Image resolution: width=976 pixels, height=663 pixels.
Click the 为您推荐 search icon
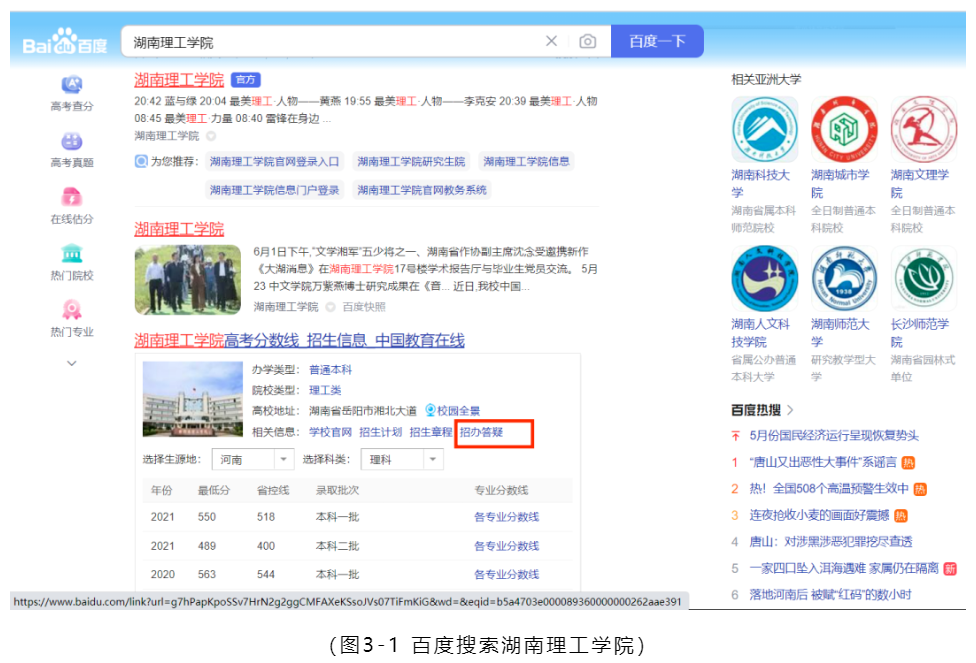[x=141, y=161]
